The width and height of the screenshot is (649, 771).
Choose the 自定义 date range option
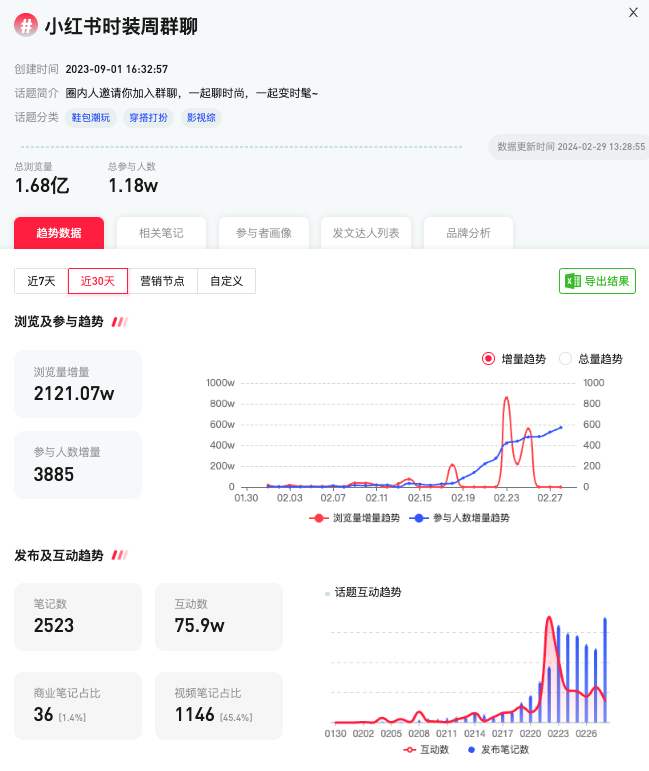(226, 281)
